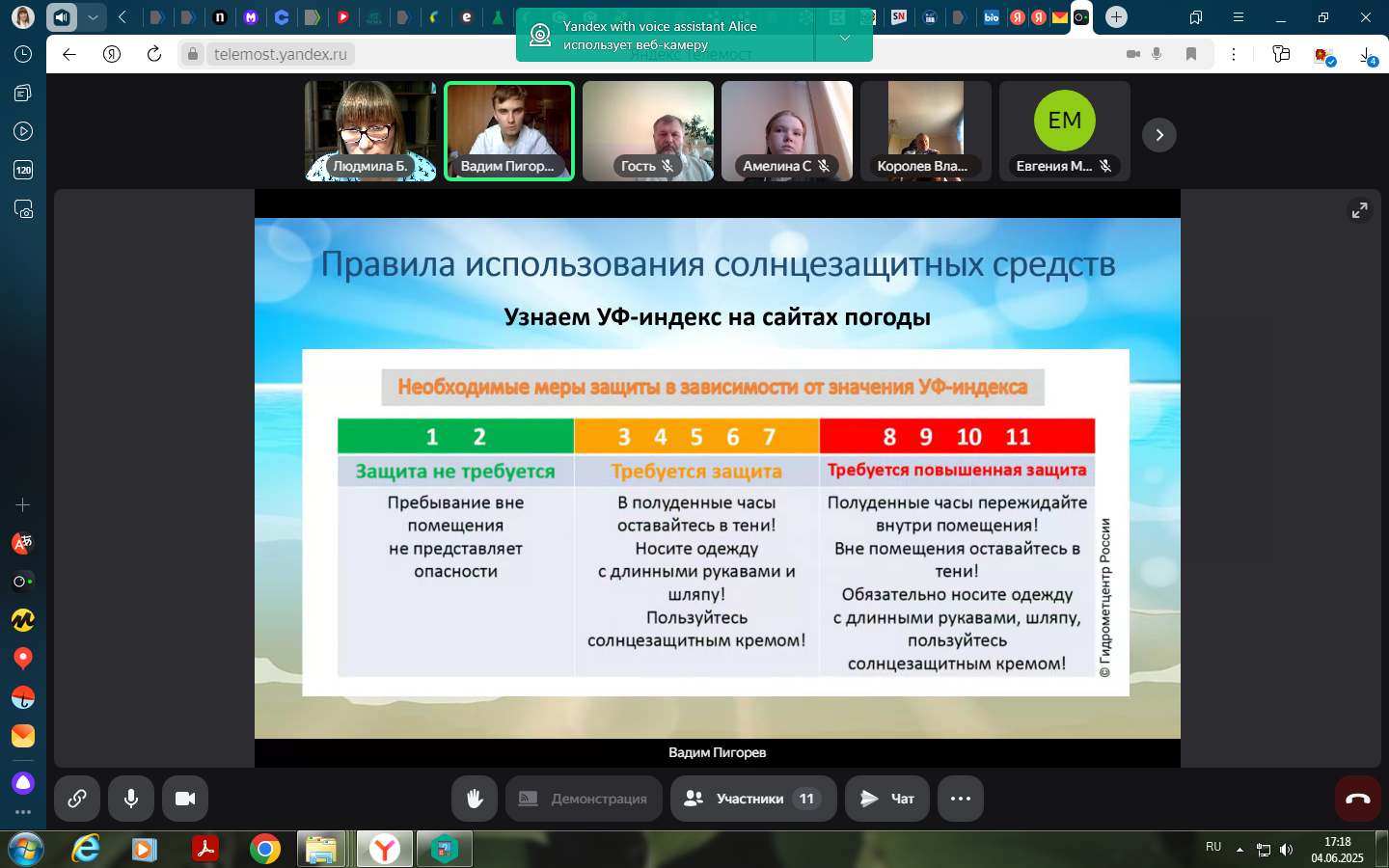Open the Yandex Maps pin in sidebar
This screenshot has height=868, width=1389.
pyautogui.click(x=23, y=659)
